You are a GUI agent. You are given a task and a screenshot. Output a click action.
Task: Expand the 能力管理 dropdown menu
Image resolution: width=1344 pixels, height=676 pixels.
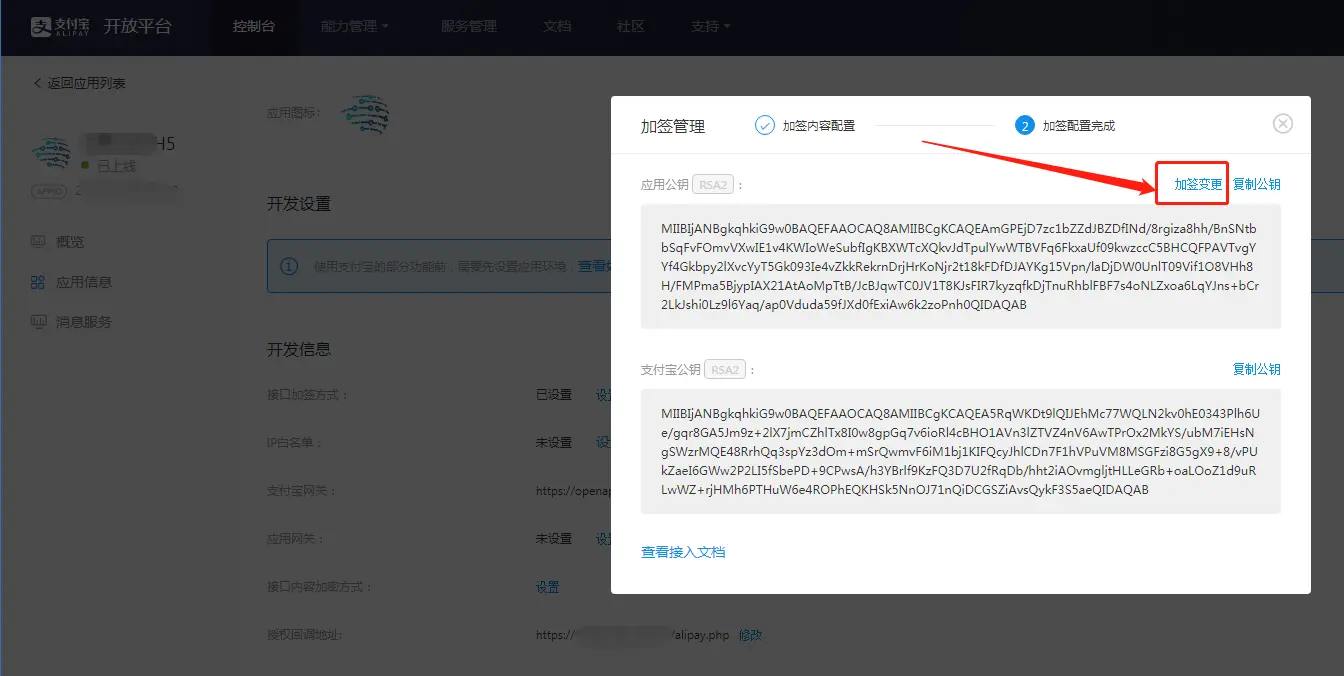pyautogui.click(x=355, y=27)
